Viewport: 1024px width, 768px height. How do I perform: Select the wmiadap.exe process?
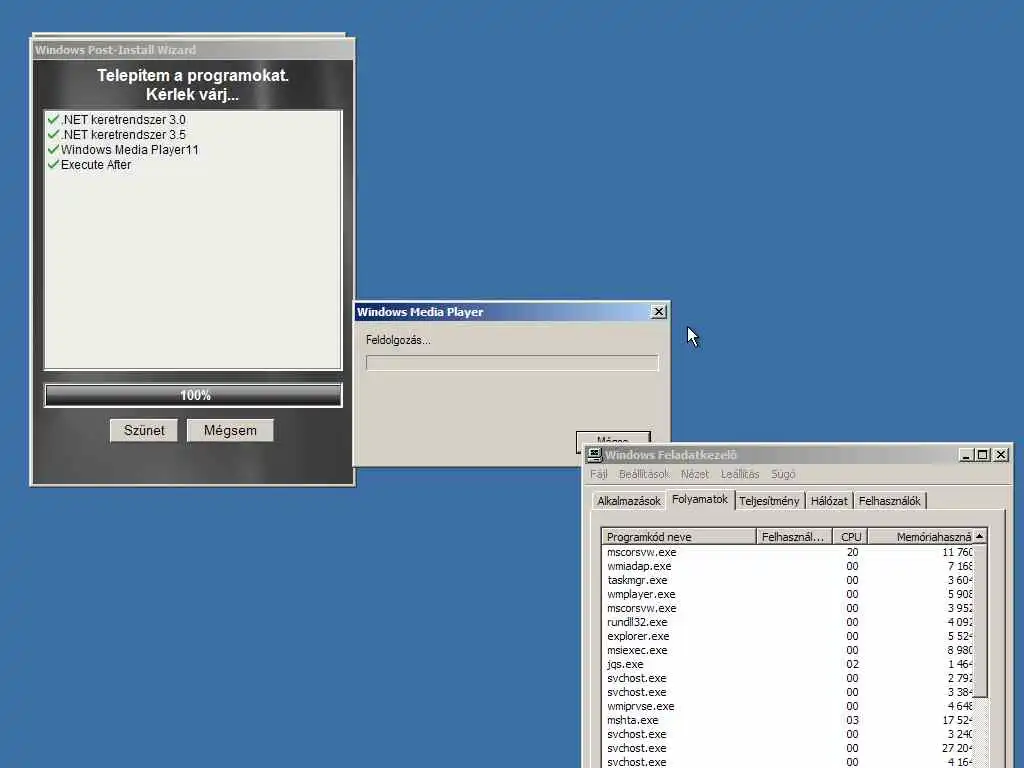click(x=788, y=566)
